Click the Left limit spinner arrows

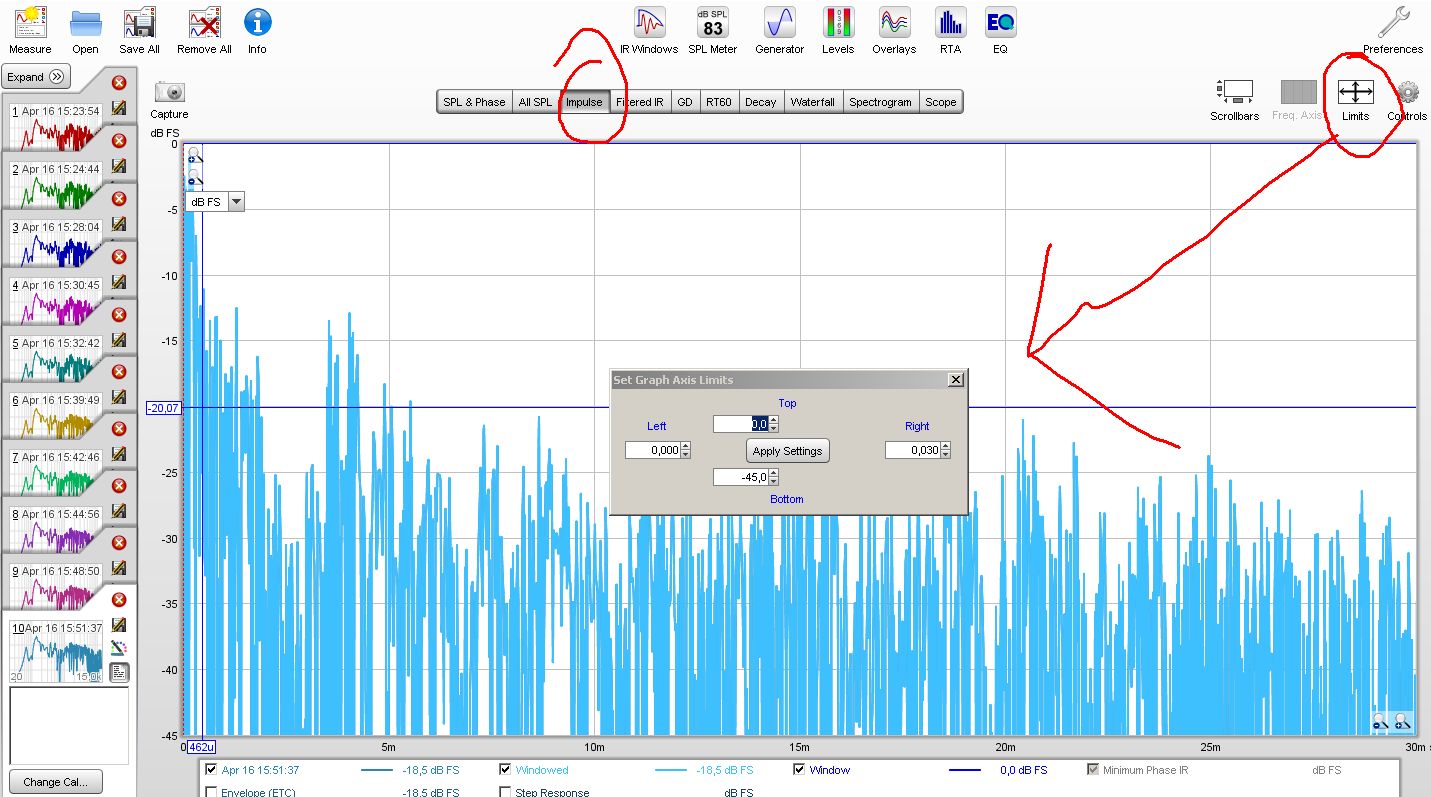685,451
